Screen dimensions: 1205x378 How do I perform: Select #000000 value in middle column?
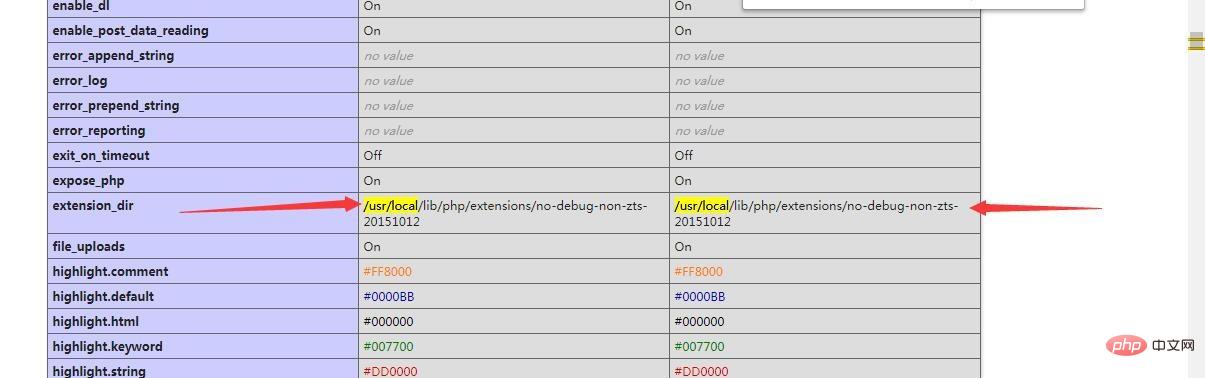[x=389, y=322]
